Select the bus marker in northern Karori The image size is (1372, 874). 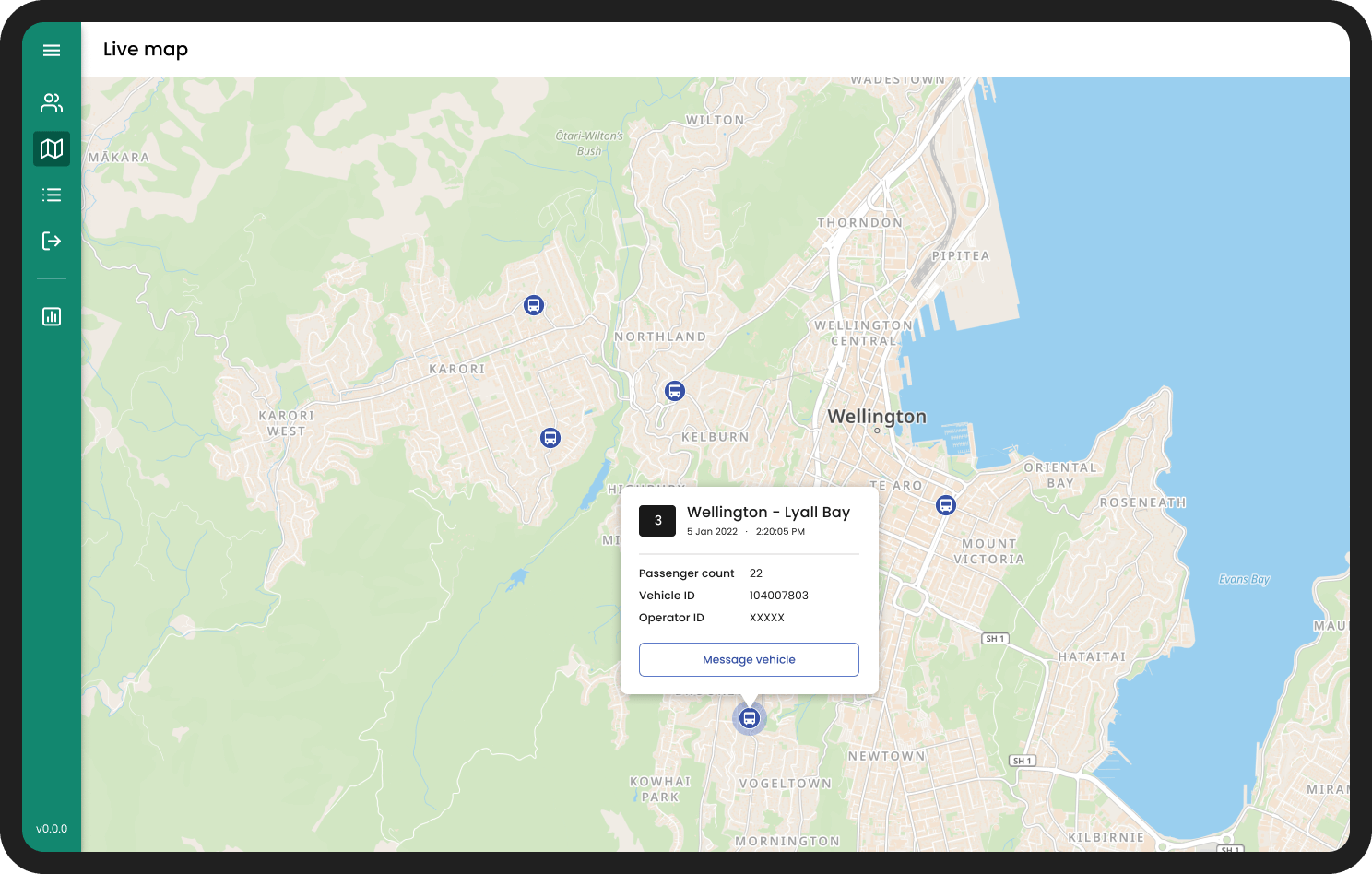pos(534,304)
